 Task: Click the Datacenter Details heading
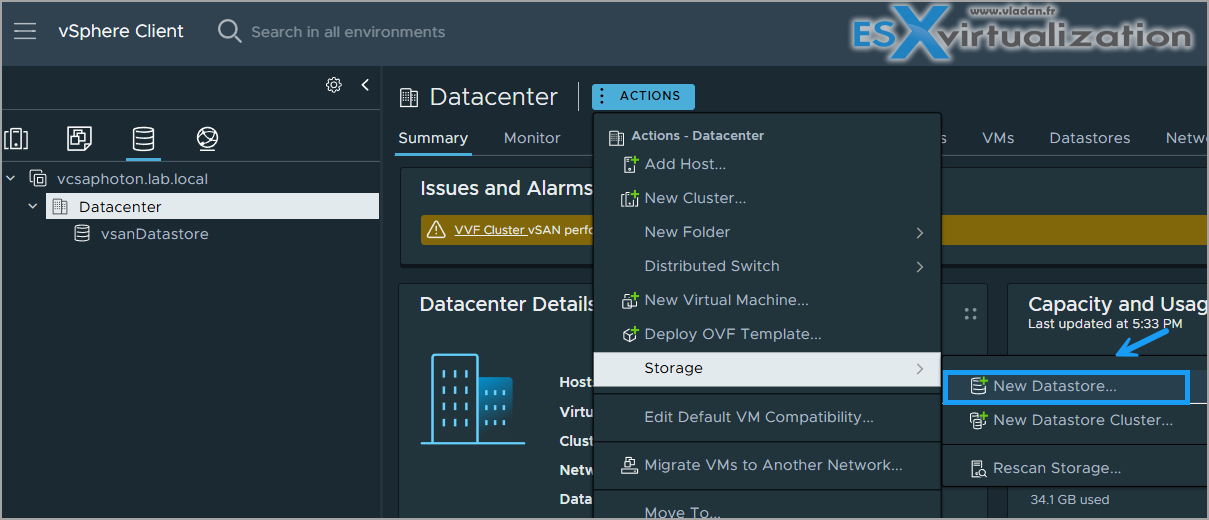pyautogui.click(x=508, y=304)
